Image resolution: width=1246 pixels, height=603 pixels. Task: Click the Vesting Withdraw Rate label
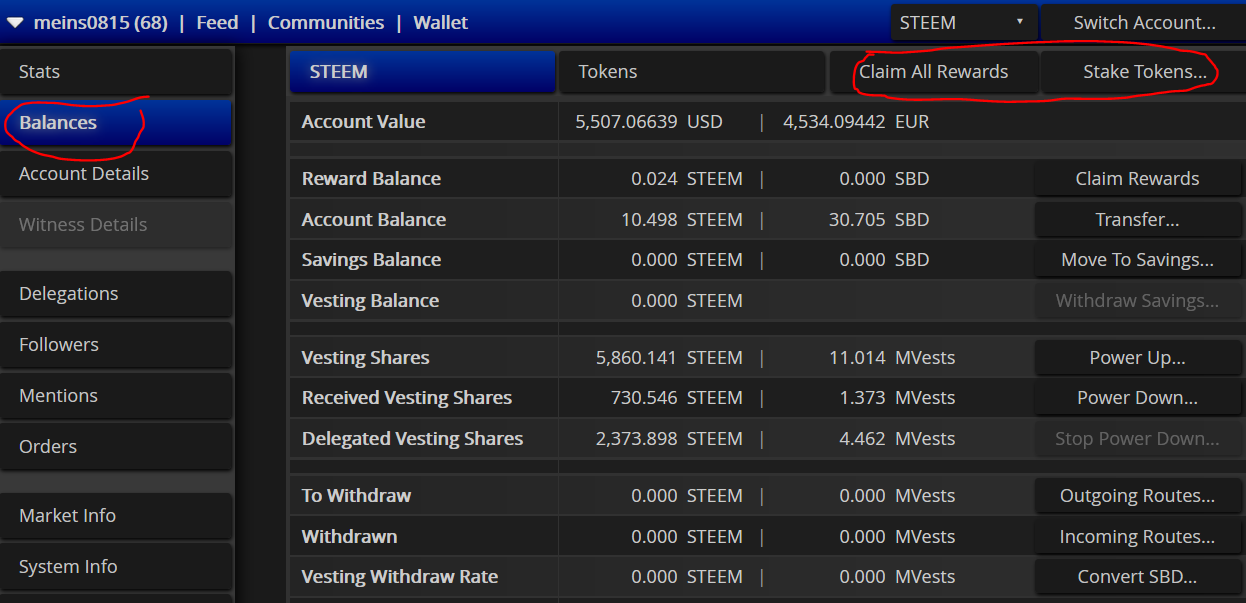click(x=400, y=577)
